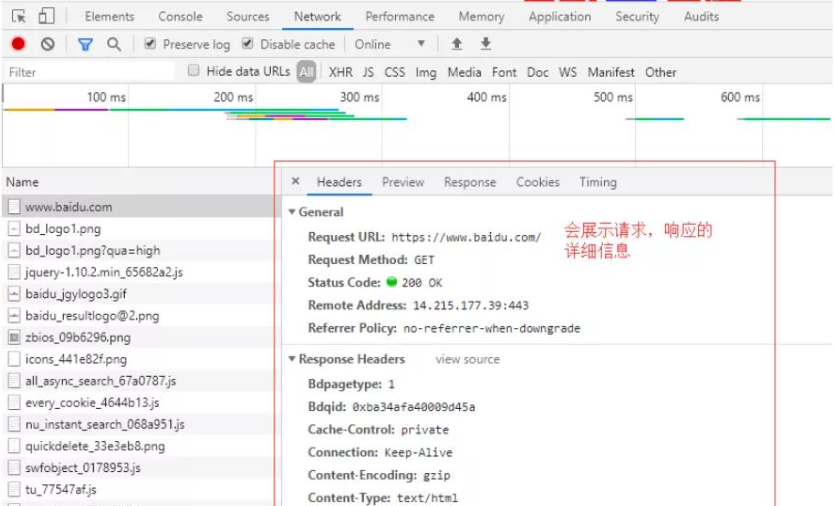
Task: Select the Network panel tab
Action: (x=317, y=17)
